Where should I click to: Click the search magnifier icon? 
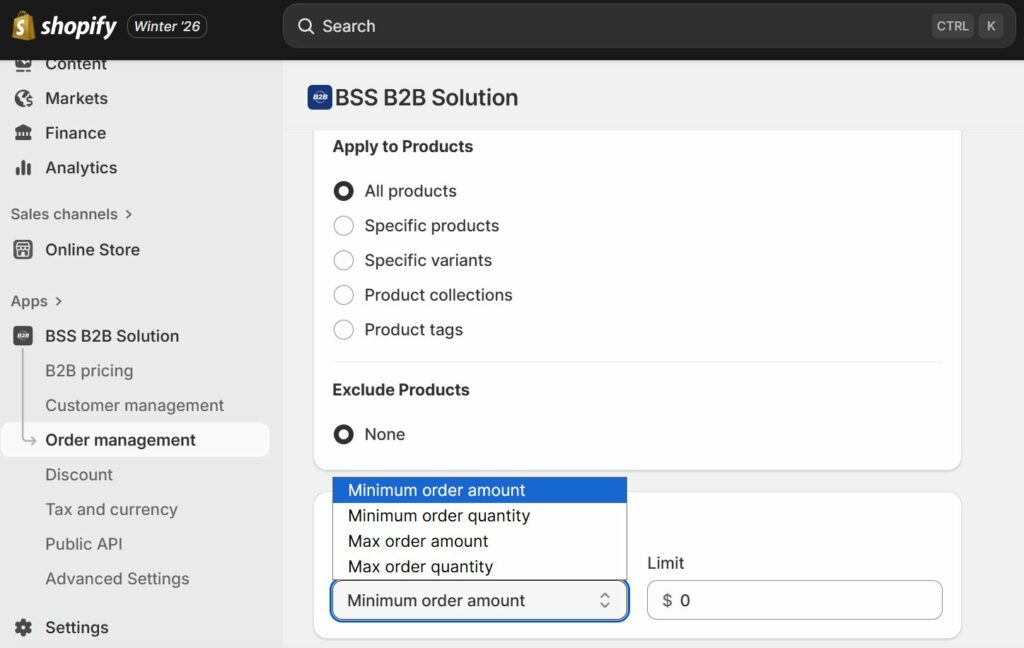click(306, 26)
